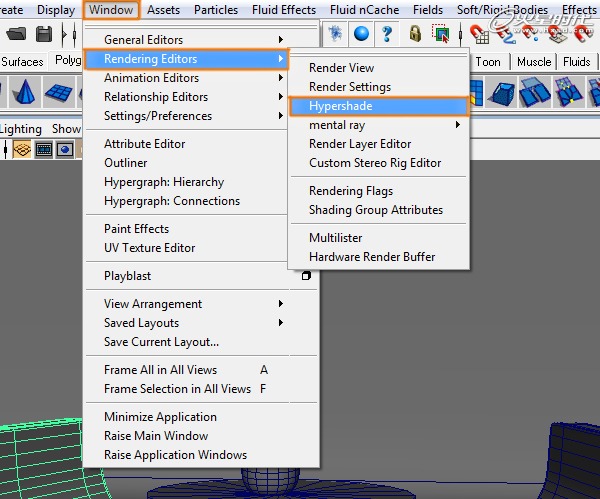Toggle the padlock lock selection icon
This screenshot has width=600, height=499.
415,34
